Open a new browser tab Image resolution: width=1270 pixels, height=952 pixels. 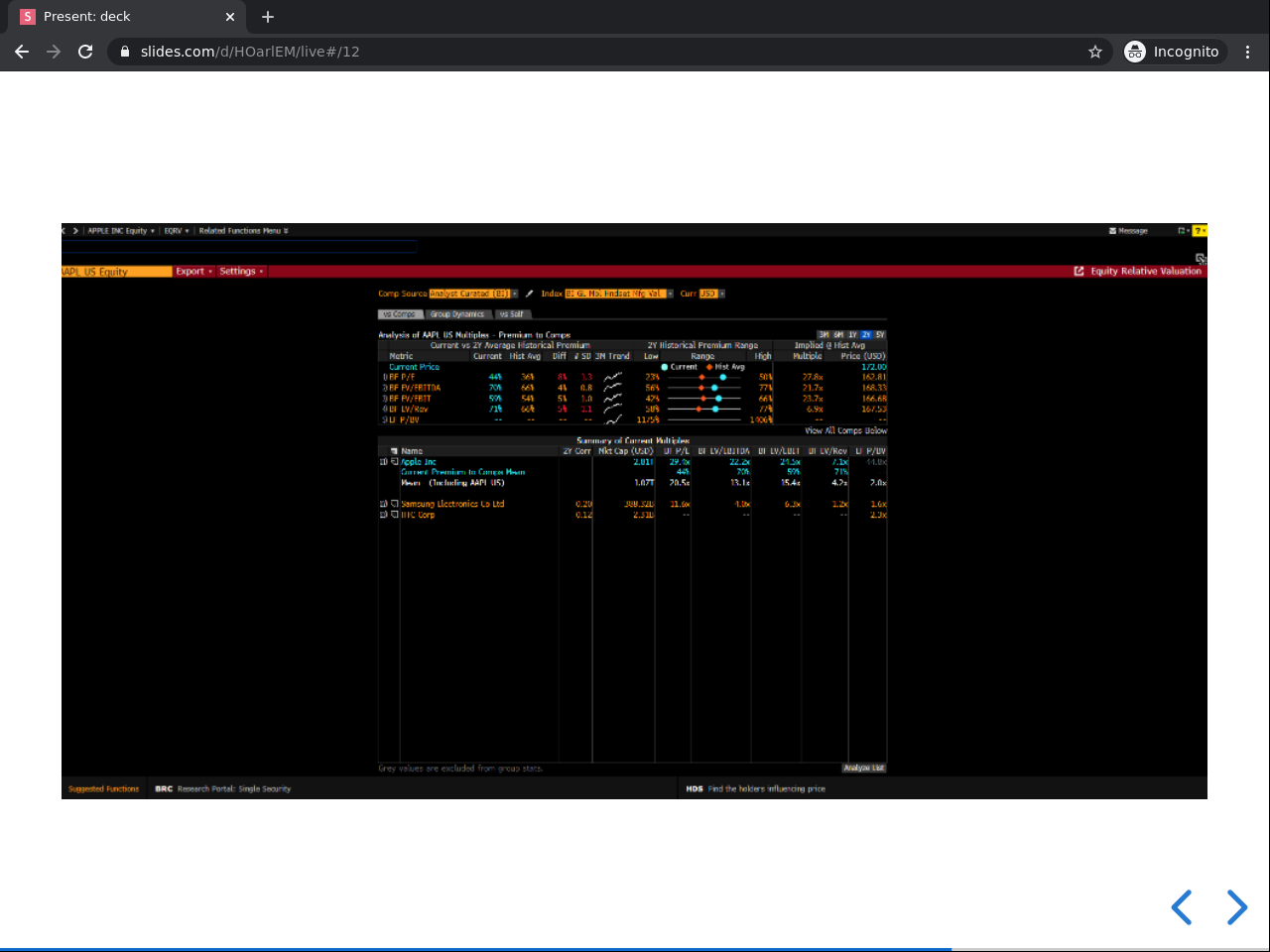(268, 17)
